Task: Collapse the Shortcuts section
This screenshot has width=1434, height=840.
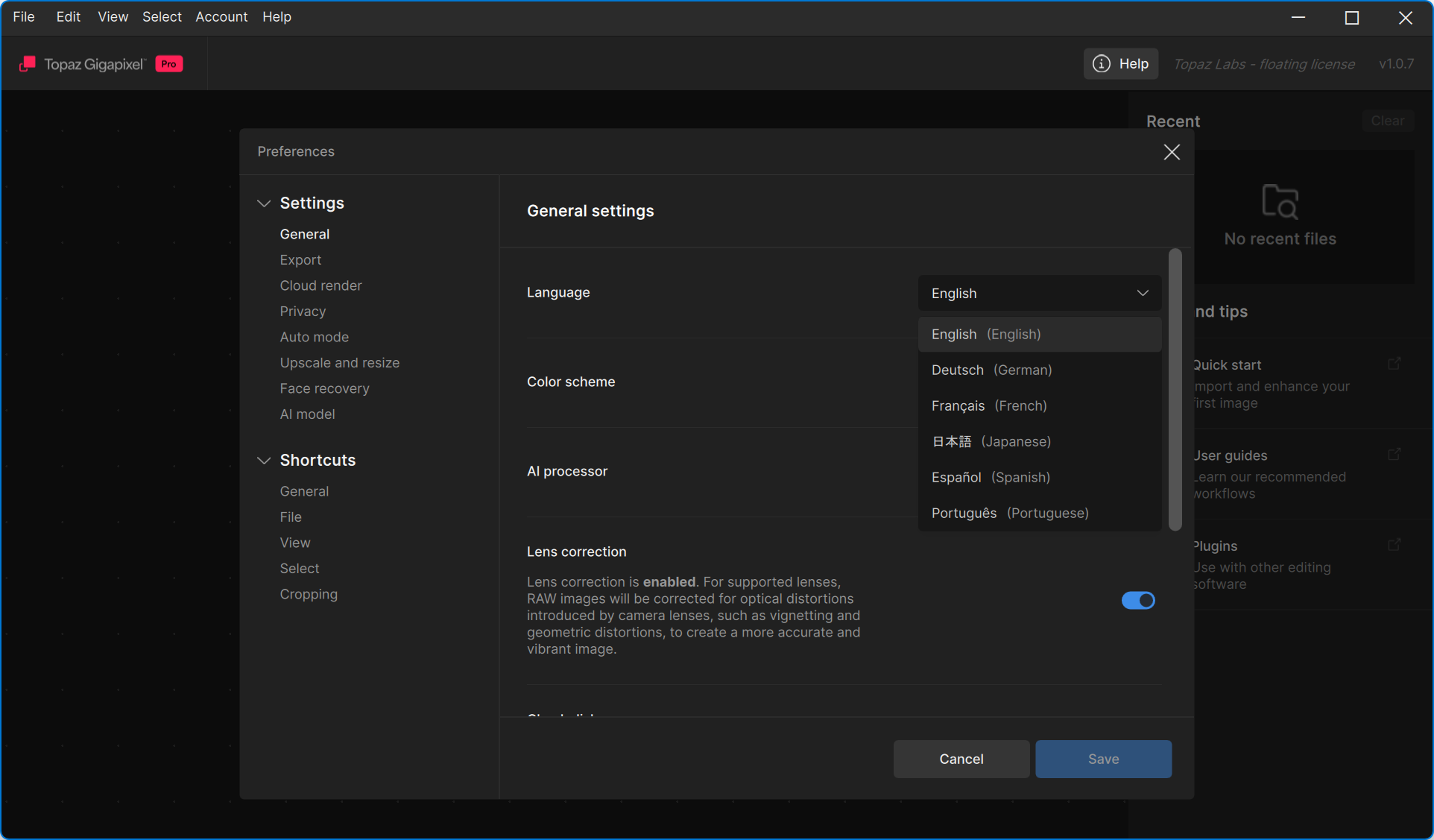Action: (x=264, y=461)
